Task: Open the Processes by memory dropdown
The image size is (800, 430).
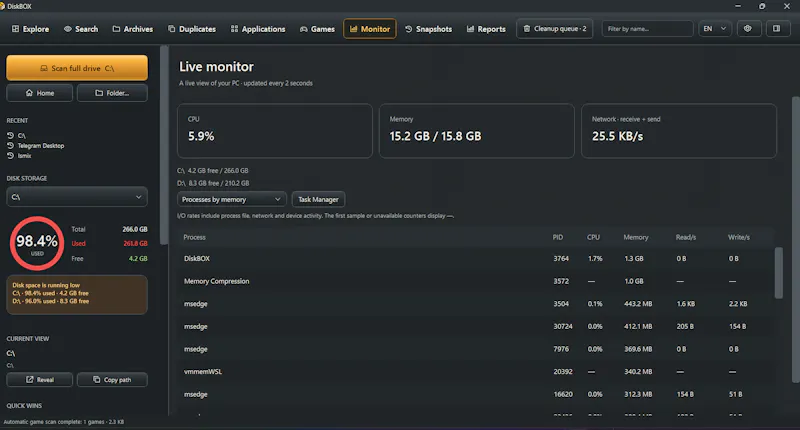Action: (232, 199)
